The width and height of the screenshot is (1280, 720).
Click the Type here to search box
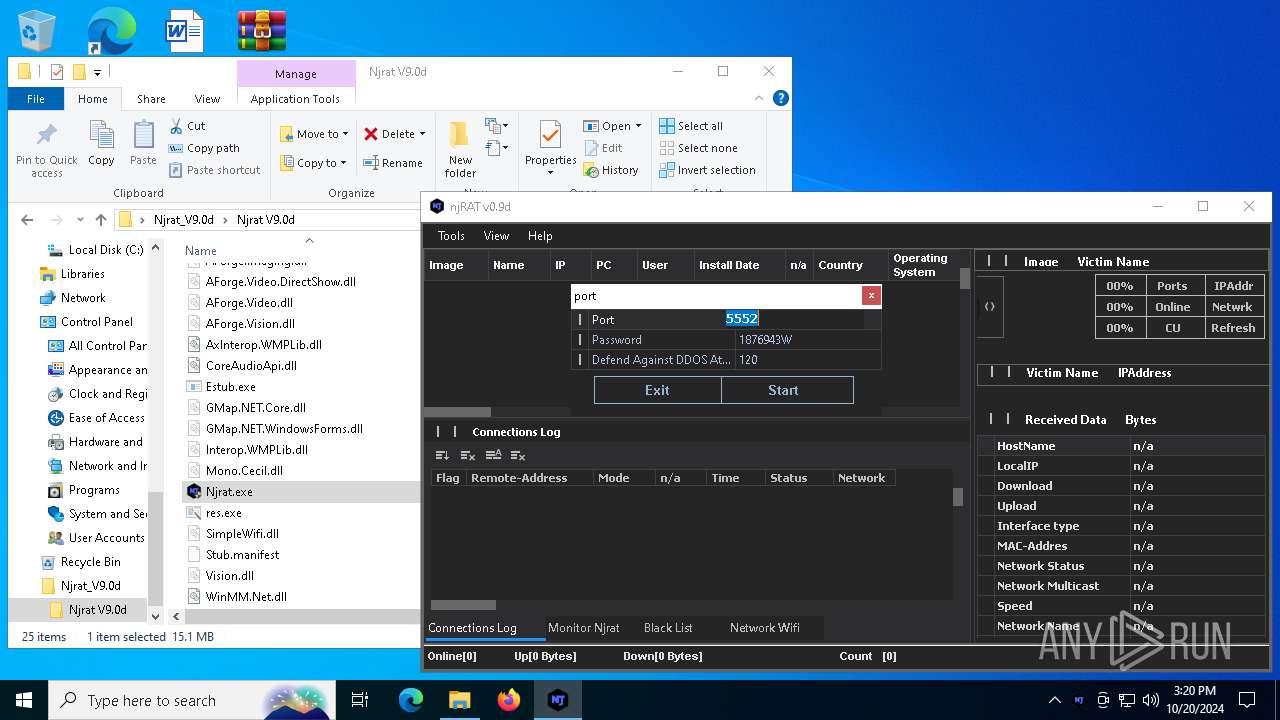pyautogui.click(x=190, y=700)
